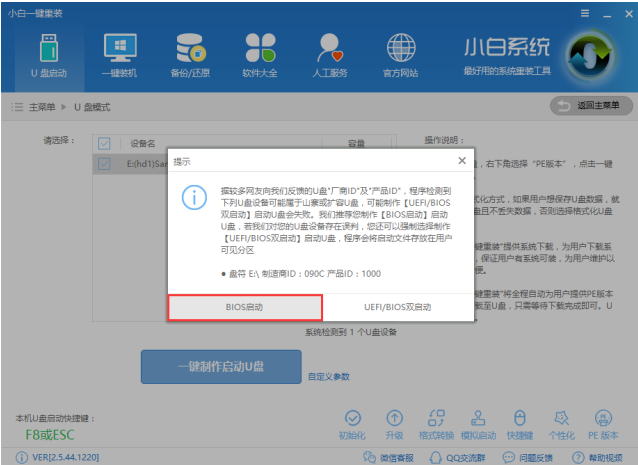Open the 一键装机 tab
638x465 pixels.
click(x=120, y=56)
